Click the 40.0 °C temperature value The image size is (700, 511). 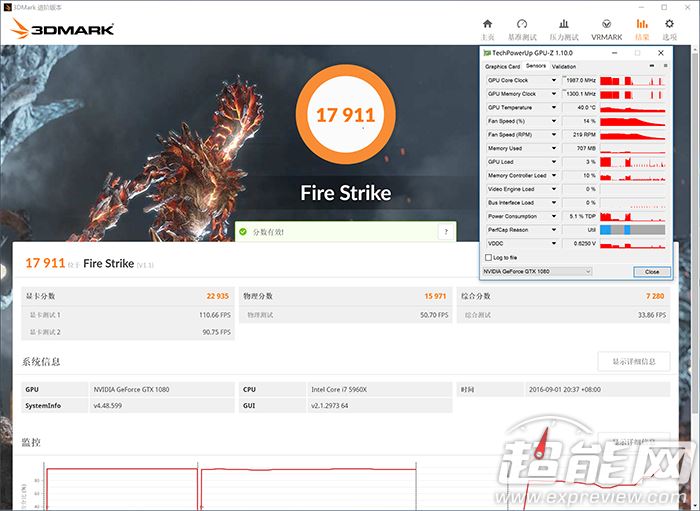586,108
